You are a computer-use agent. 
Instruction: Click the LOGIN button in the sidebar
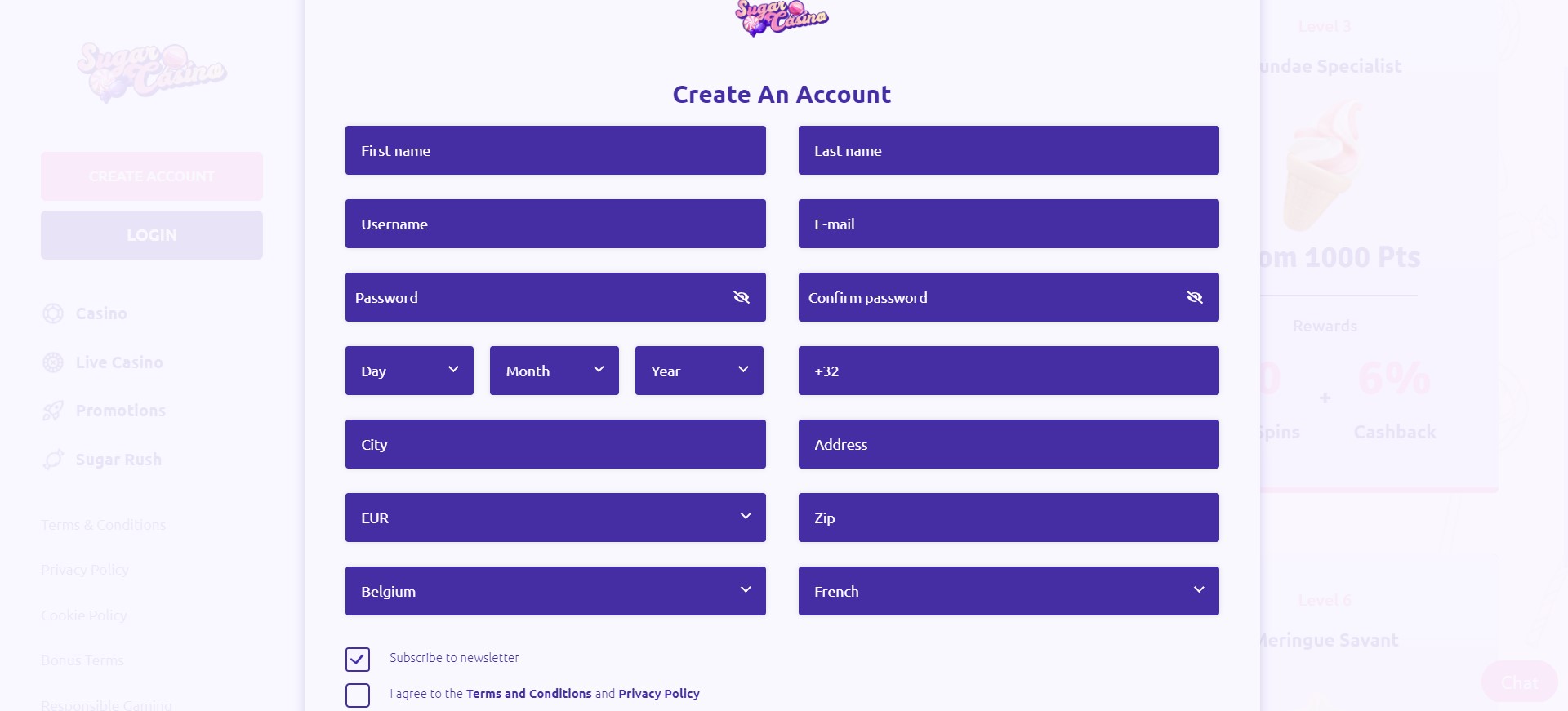(152, 235)
